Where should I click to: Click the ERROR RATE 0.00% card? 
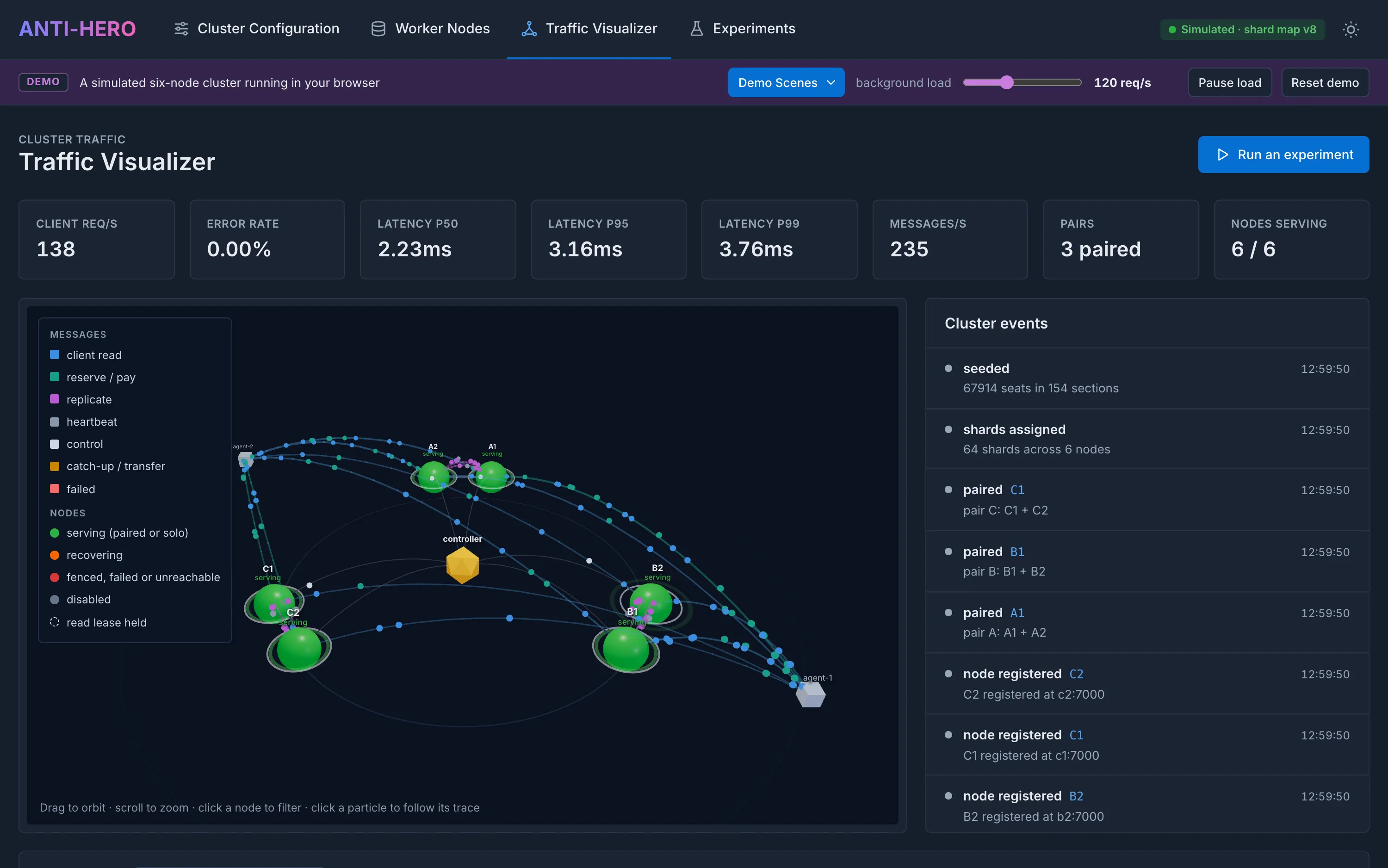267,239
